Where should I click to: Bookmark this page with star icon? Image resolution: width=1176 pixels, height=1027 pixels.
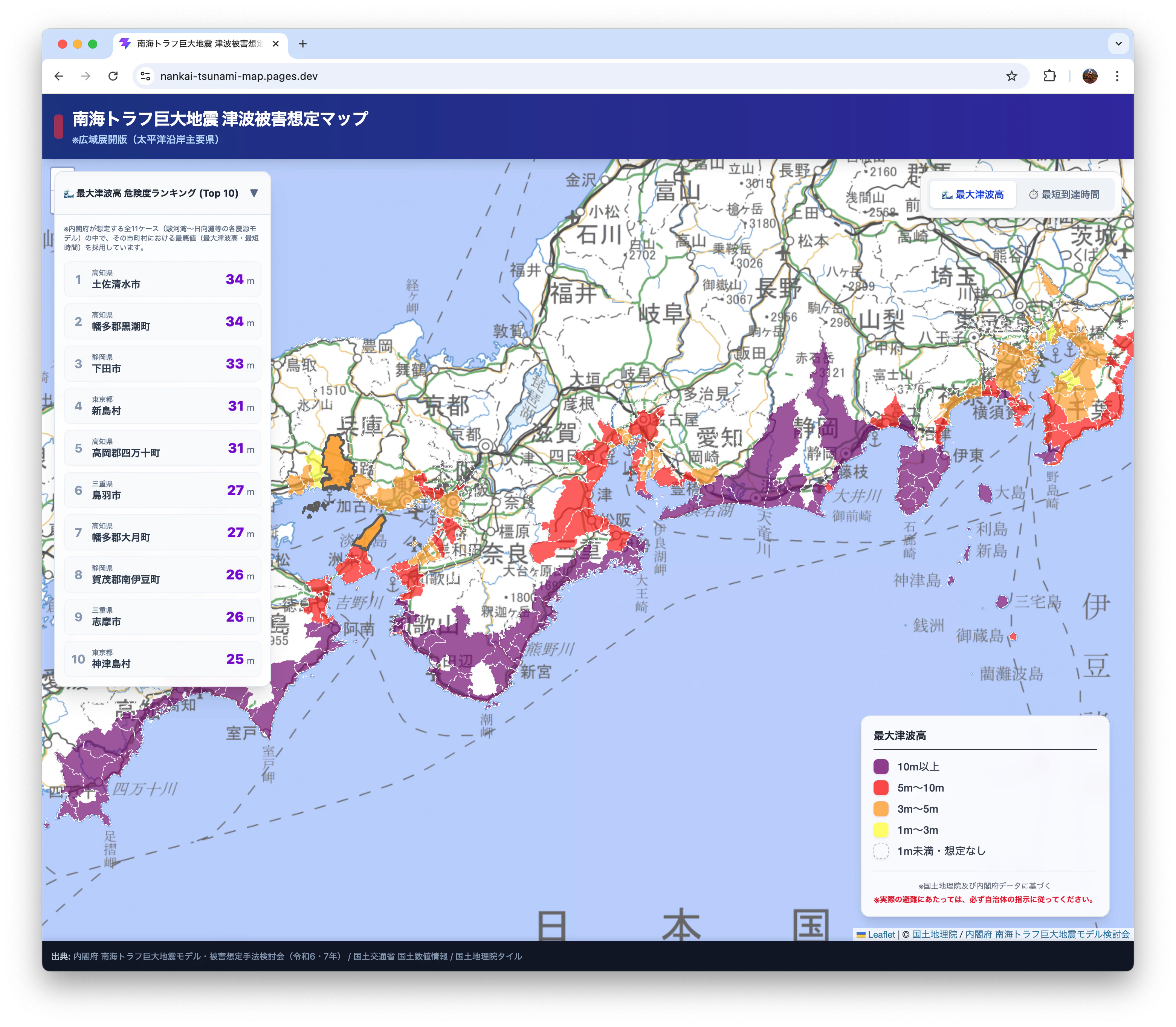coord(1011,76)
